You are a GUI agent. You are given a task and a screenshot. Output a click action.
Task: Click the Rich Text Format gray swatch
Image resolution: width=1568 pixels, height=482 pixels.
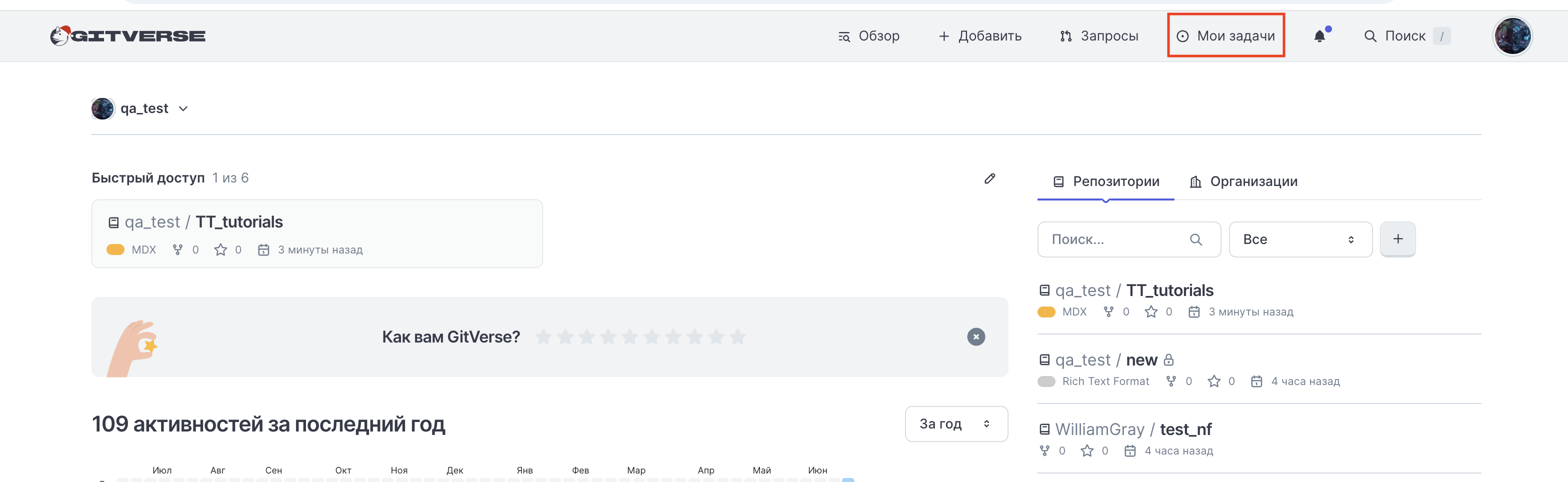point(1046,381)
